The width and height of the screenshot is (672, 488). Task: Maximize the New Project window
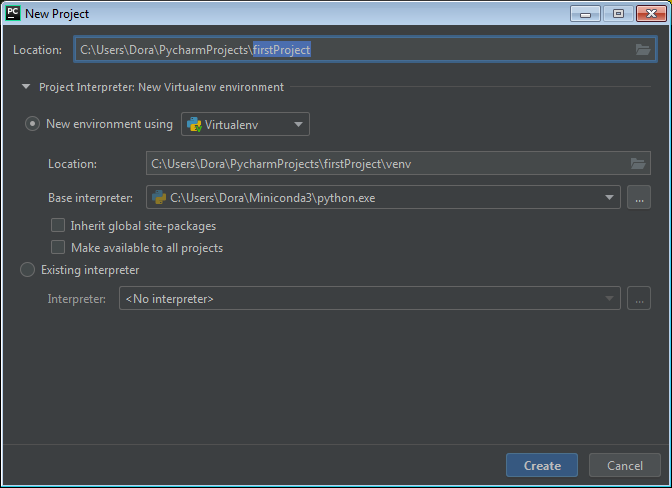(618, 14)
